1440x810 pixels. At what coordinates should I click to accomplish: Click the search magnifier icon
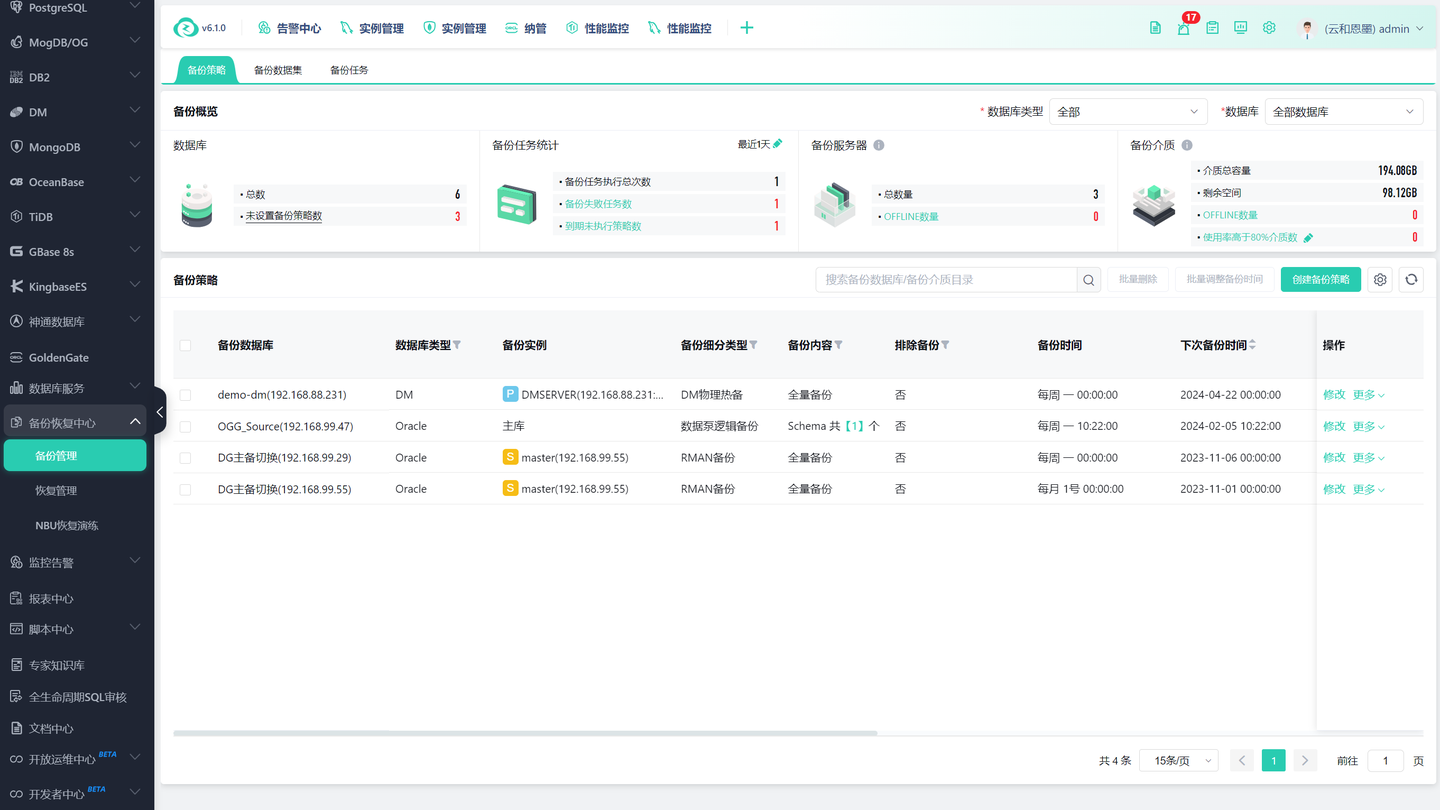point(1089,280)
